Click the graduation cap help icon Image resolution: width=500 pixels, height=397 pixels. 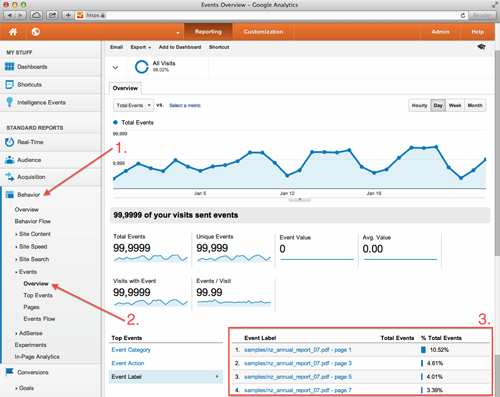coord(481,47)
